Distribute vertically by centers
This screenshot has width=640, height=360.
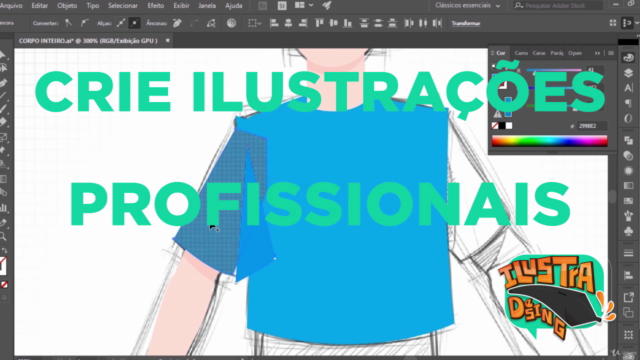click(378, 23)
